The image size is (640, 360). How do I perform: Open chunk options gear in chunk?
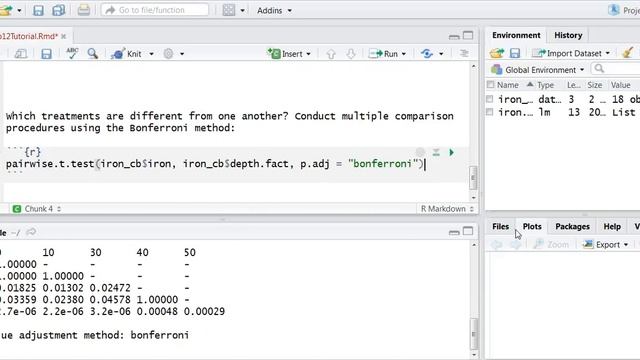420,152
